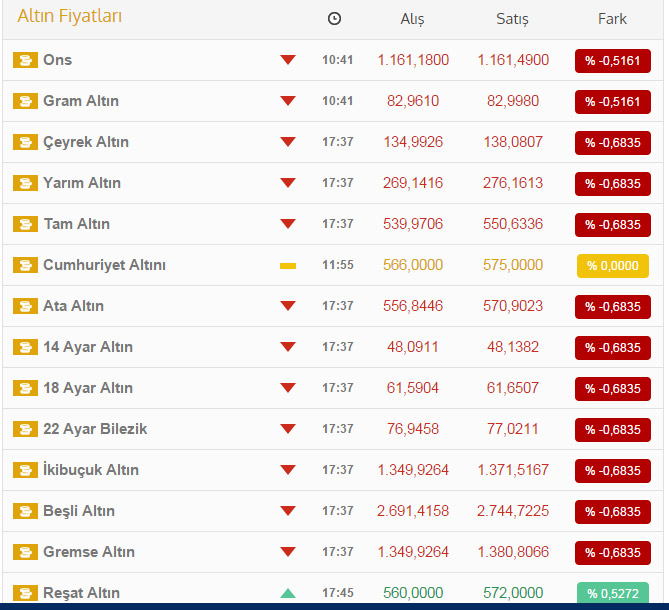Click the gold icon beside Gram Altın
The height and width of the screenshot is (610, 669).
[x=25, y=101]
